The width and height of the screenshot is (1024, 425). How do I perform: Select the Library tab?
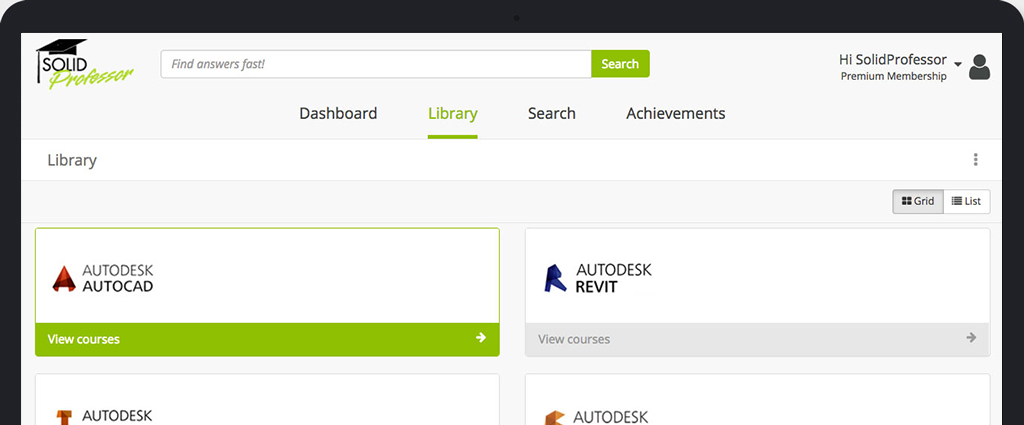coord(452,113)
